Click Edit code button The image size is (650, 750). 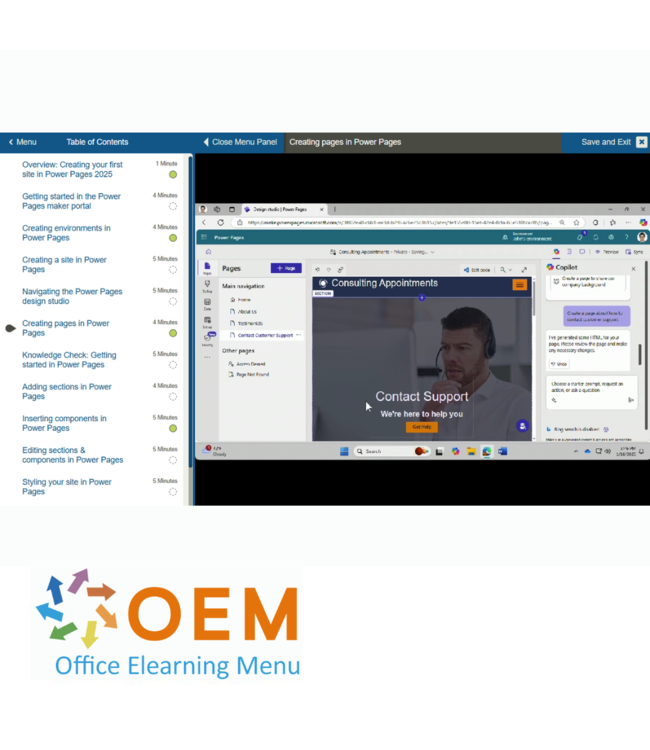pos(477,270)
